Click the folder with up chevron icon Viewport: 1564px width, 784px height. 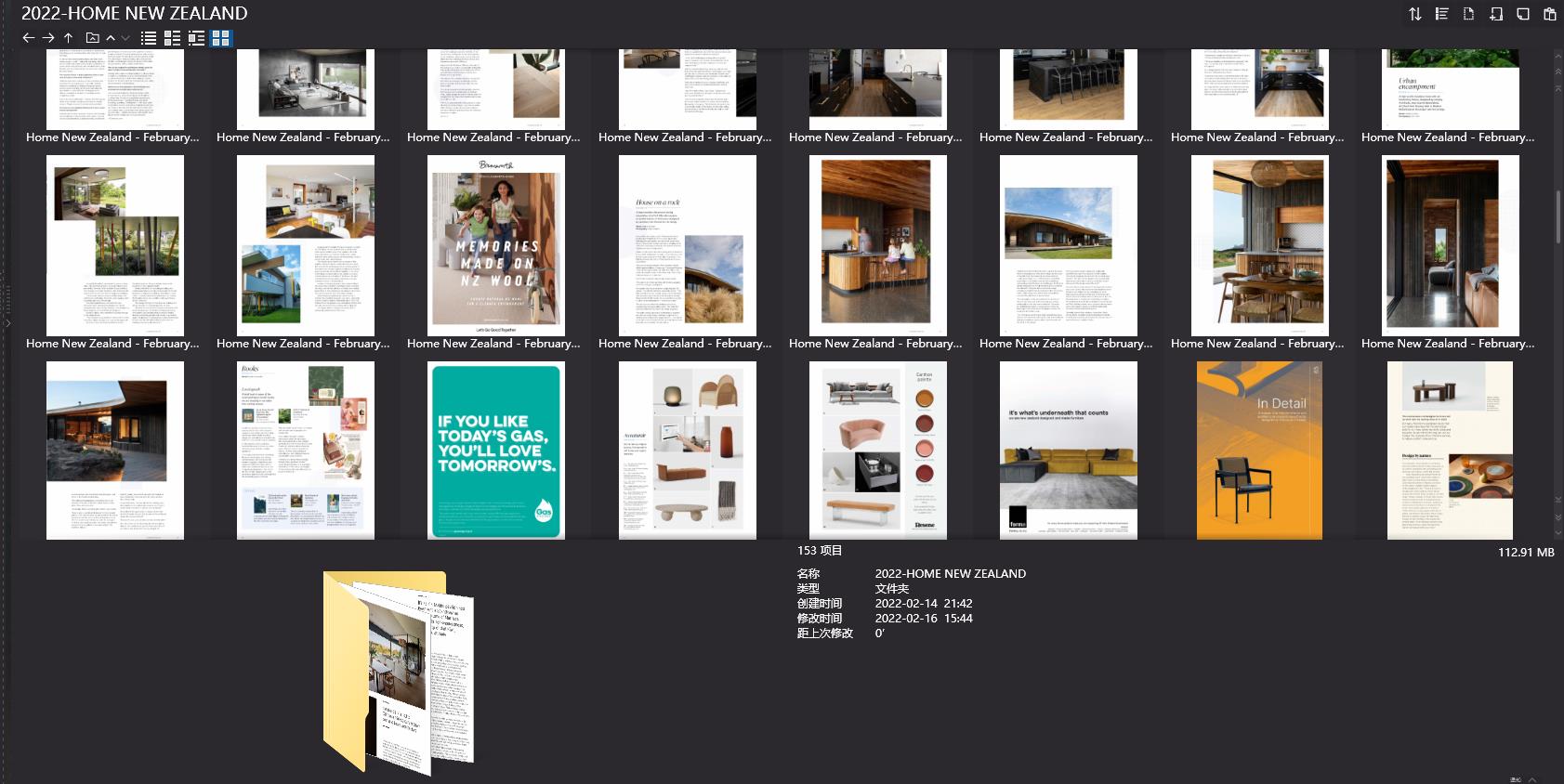point(92,38)
